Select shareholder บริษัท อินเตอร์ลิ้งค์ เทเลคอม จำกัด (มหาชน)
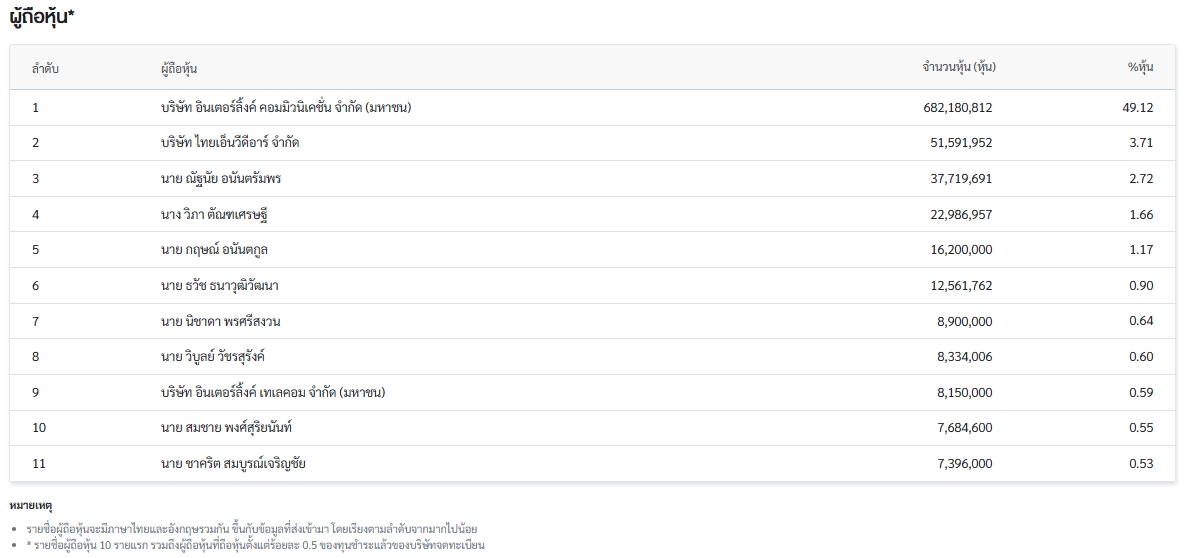This screenshot has height=558, width=1184. point(272,393)
